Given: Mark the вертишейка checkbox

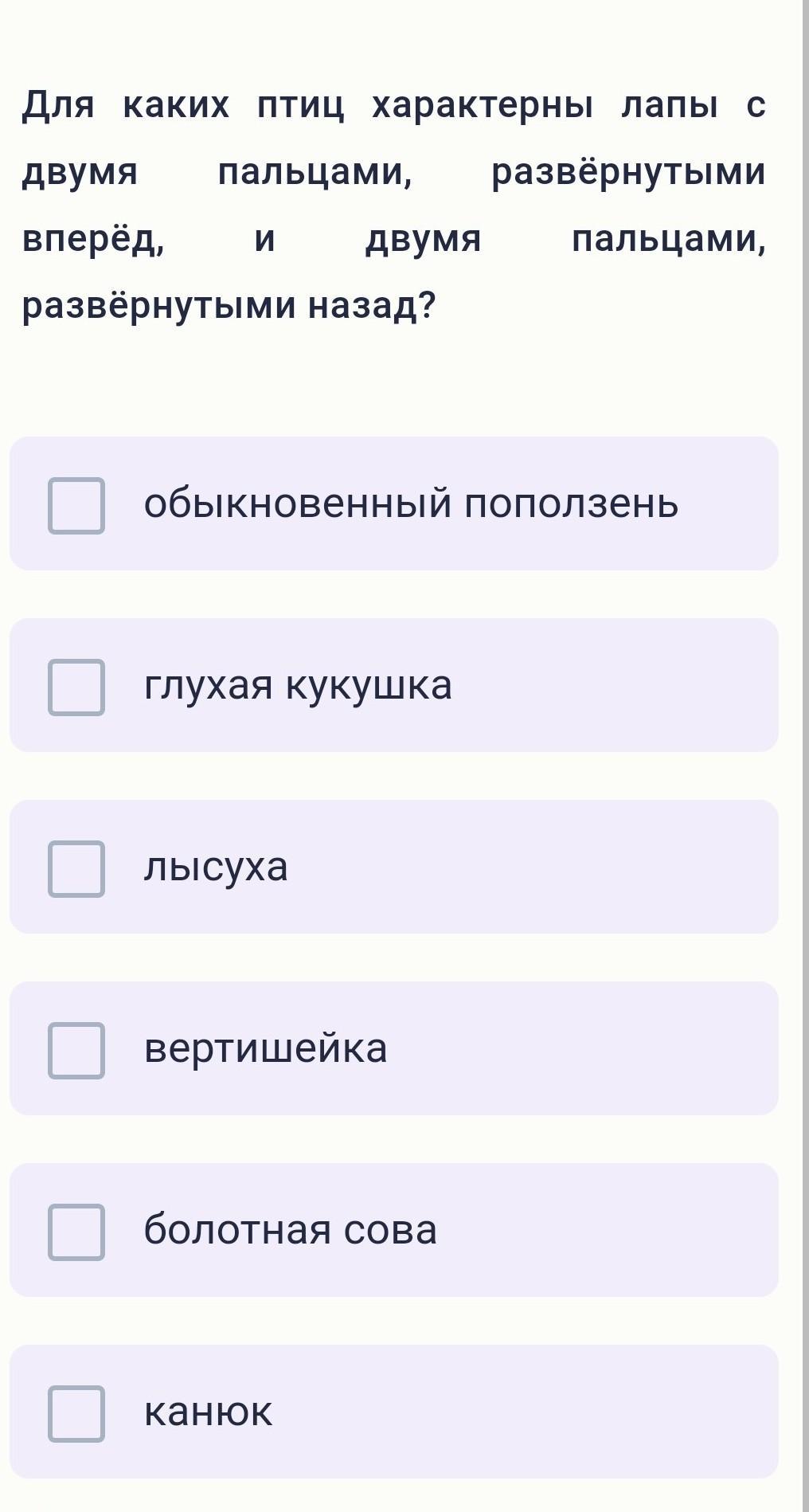Looking at the screenshot, I should (76, 1050).
